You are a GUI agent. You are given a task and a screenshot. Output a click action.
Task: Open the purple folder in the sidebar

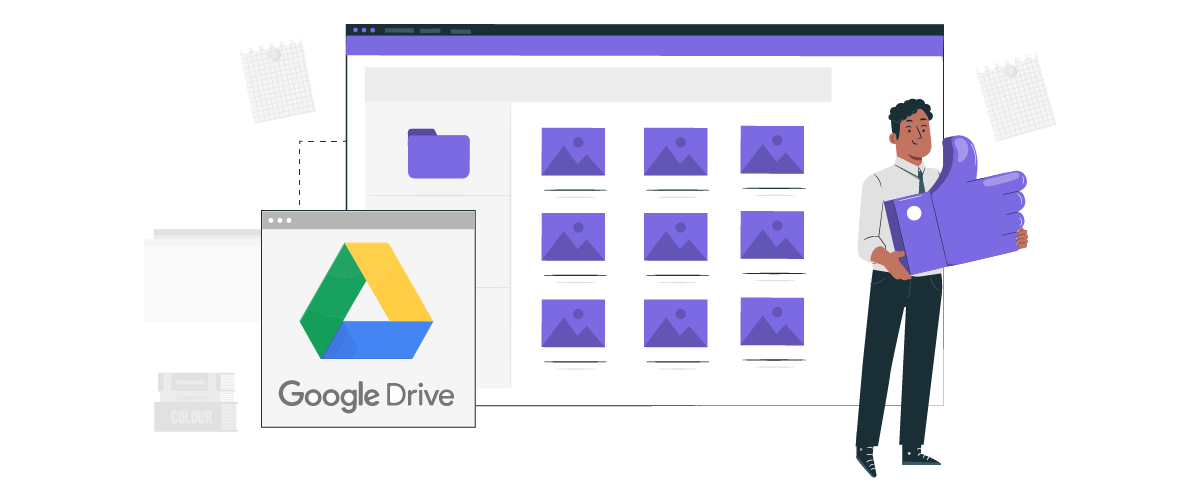click(438, 153)
